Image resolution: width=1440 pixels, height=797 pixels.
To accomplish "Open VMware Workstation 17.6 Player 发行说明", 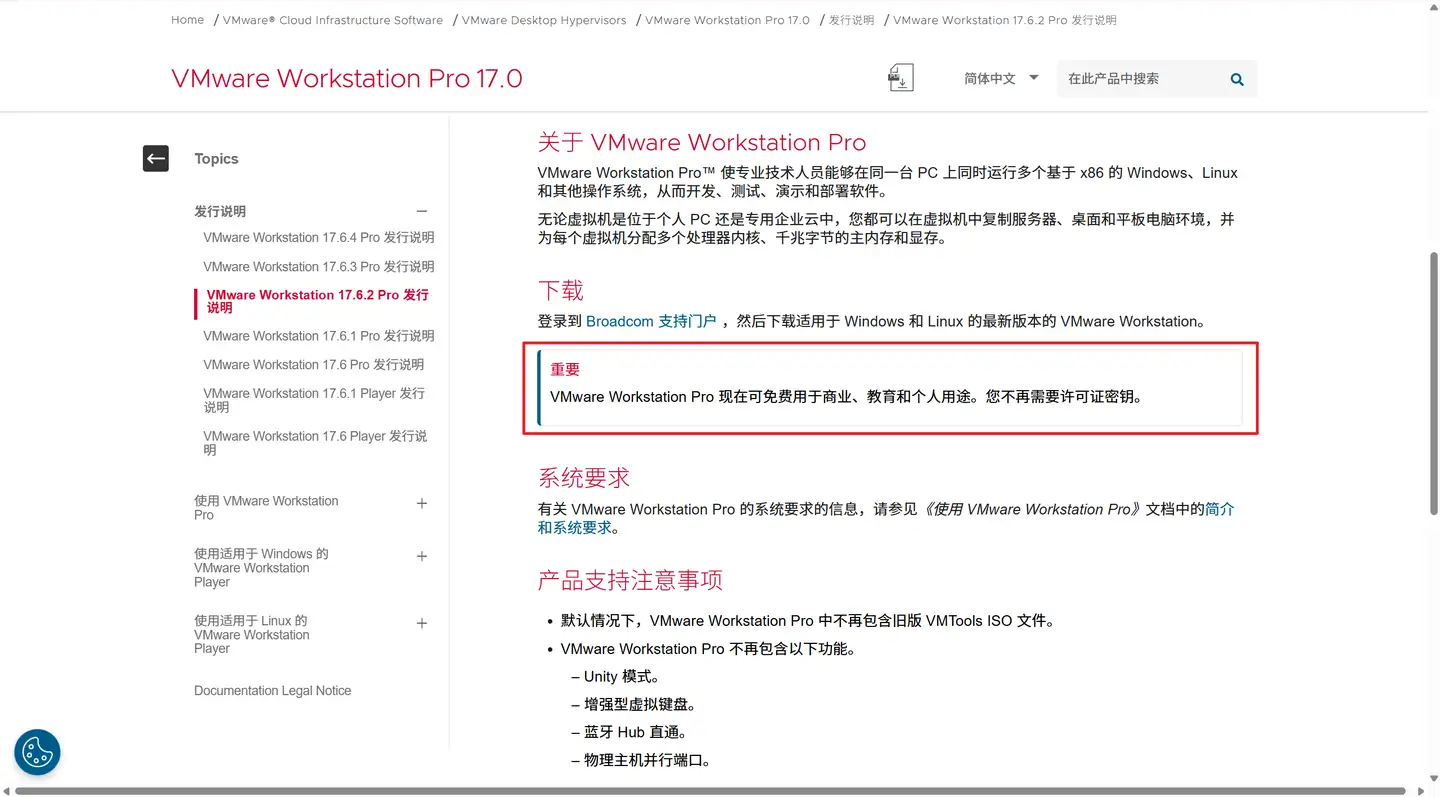I will coord(315,443).
